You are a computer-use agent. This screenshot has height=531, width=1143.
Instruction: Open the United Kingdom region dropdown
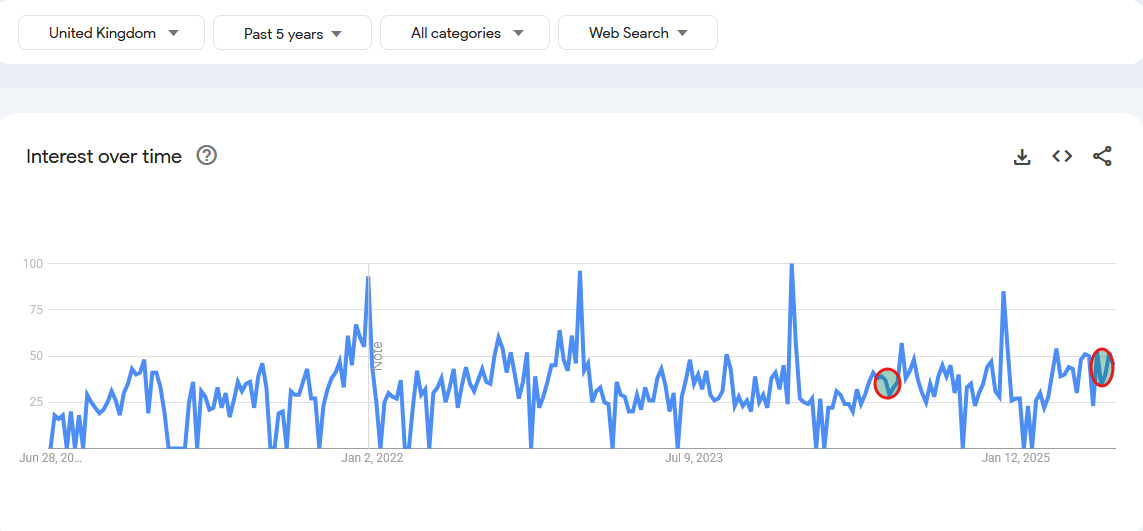coord(112,33)
